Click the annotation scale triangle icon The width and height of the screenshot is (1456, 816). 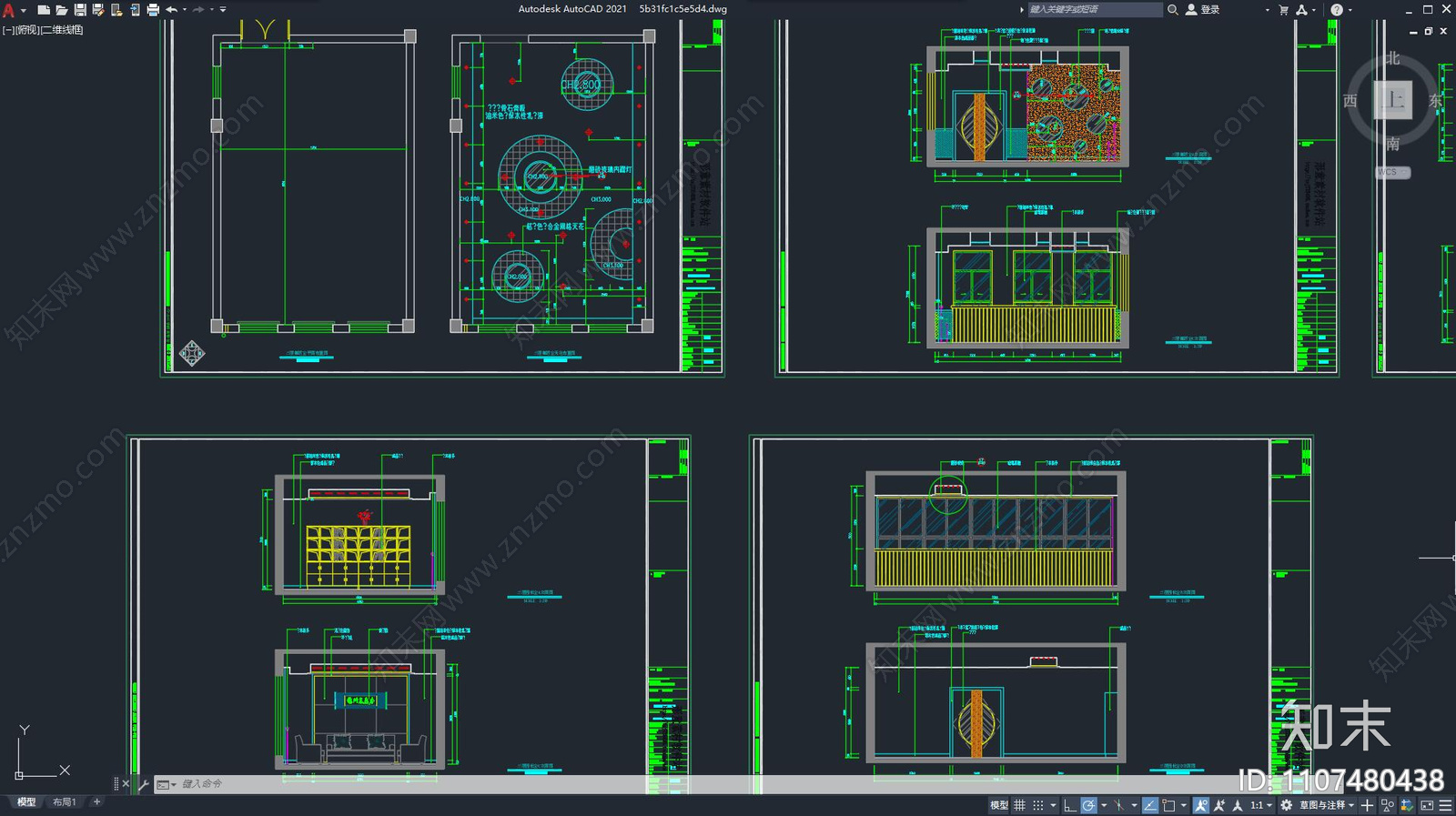point(1238,805)
